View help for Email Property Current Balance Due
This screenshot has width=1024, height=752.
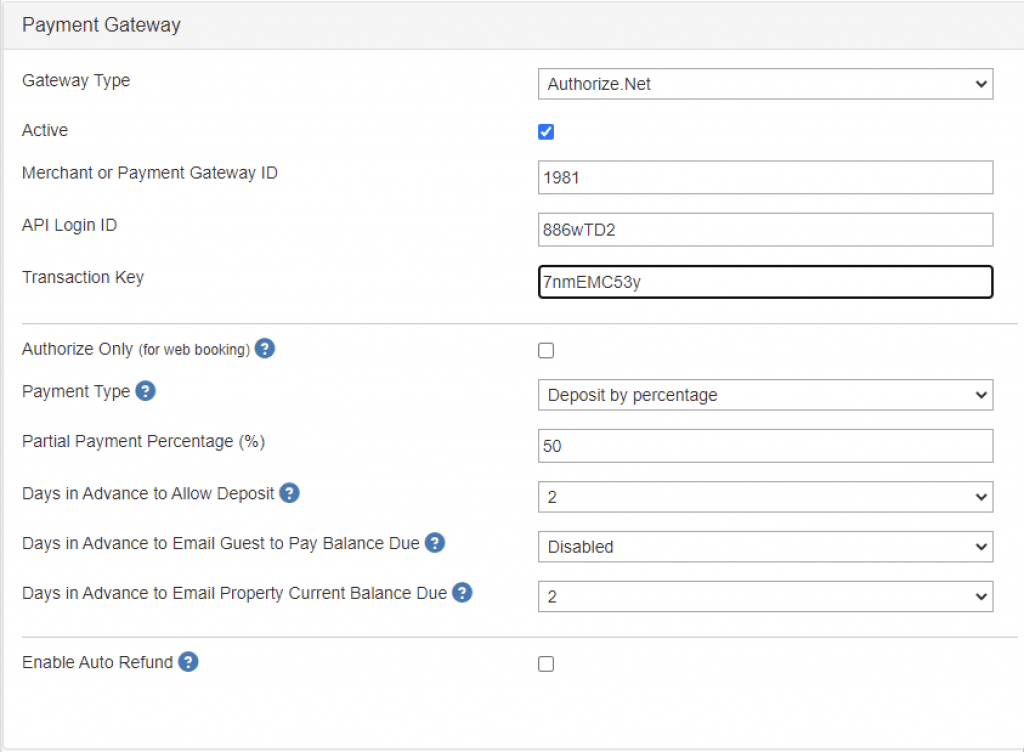tap(462, 593)
